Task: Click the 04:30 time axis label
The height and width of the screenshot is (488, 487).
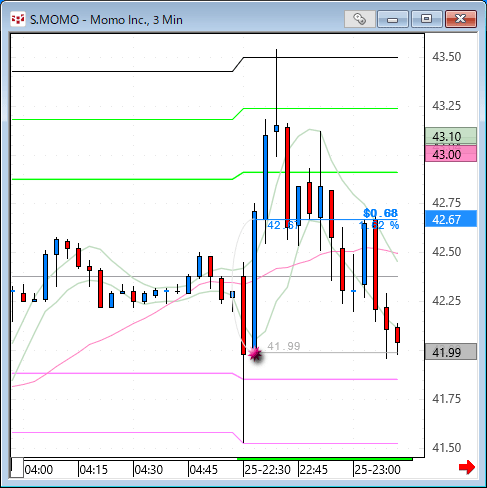Action: point(149,470)
